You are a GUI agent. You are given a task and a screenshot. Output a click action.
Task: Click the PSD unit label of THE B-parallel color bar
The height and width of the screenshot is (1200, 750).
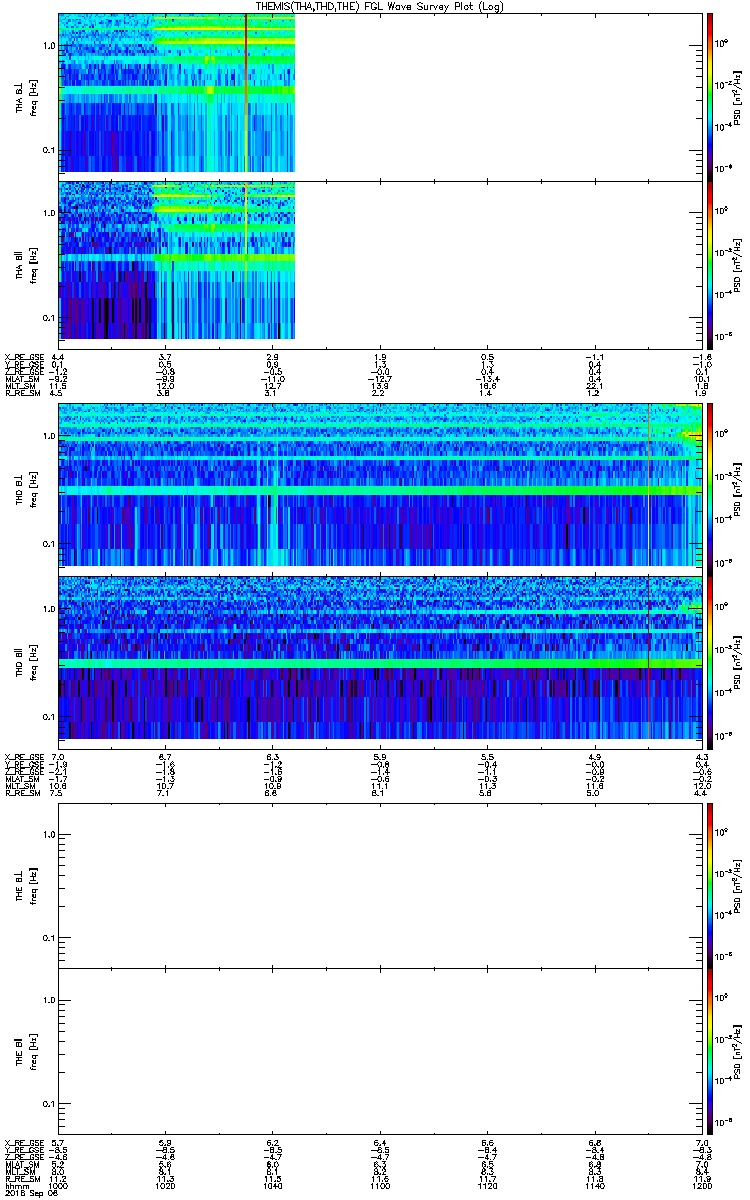tap(739, 1052)
